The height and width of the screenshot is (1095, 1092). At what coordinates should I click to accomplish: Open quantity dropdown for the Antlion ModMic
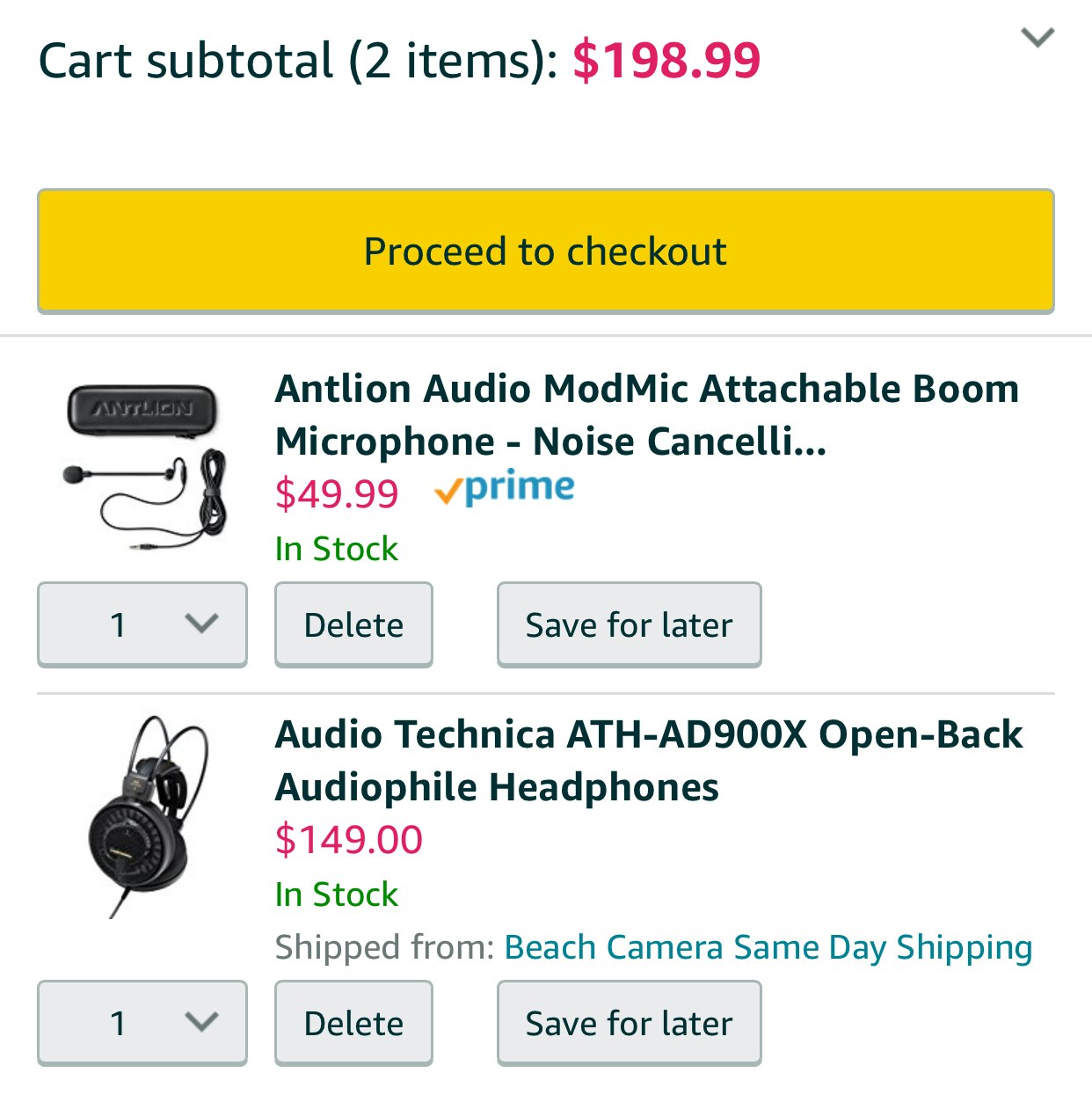point(142,624)
